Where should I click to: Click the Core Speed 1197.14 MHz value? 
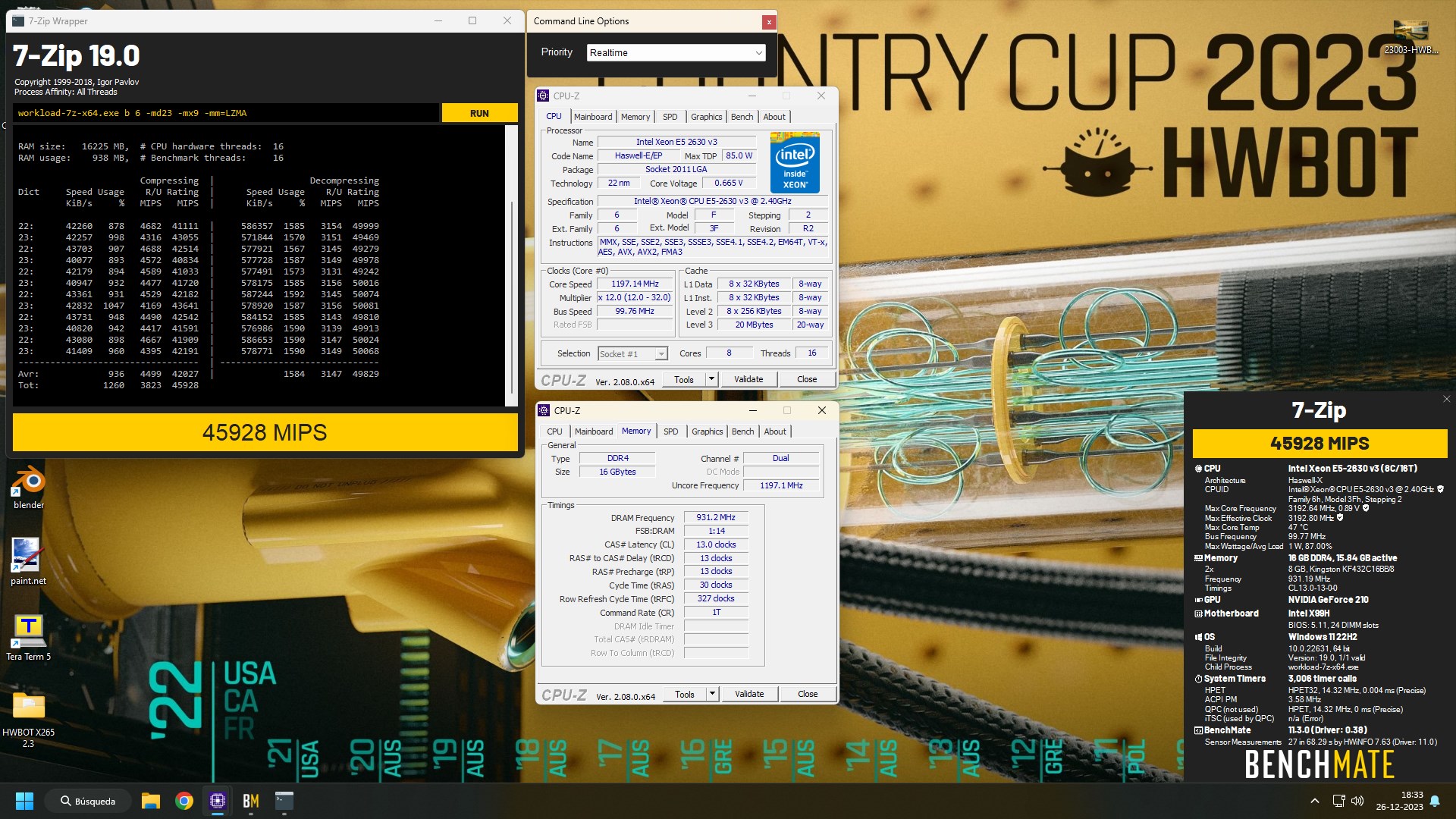tap(635, 284)
